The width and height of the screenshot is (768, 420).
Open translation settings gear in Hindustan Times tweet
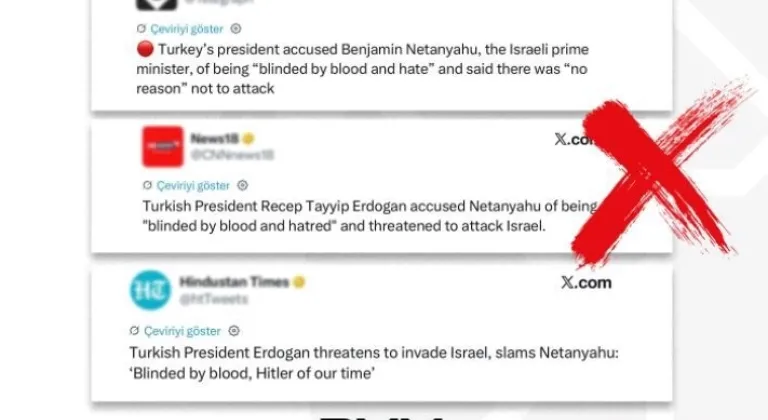[x=234, y=331]
